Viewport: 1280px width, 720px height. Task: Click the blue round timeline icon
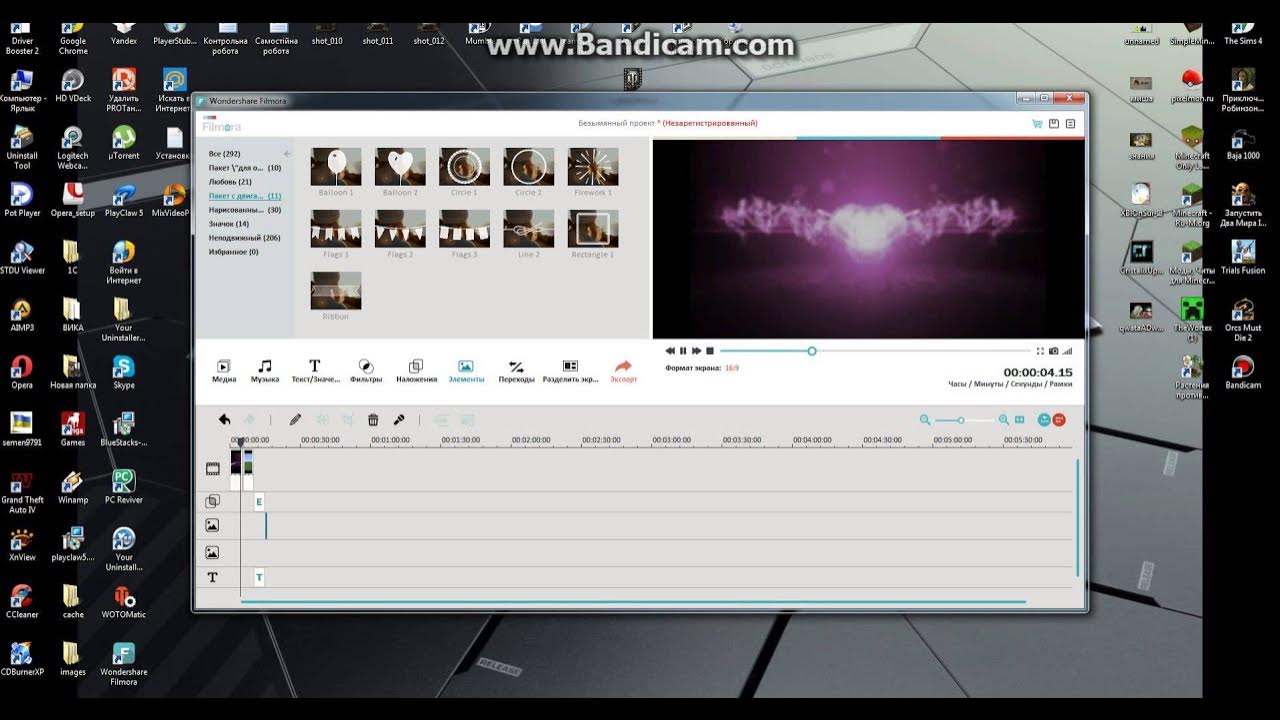click(x=1044, y=420)
